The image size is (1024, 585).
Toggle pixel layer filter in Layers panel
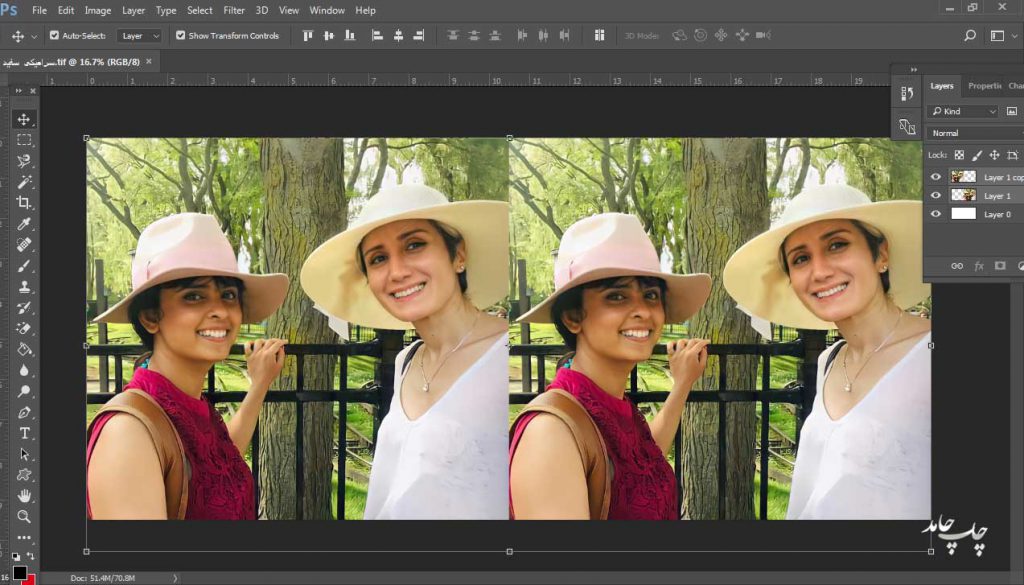tap(1012, 111)
